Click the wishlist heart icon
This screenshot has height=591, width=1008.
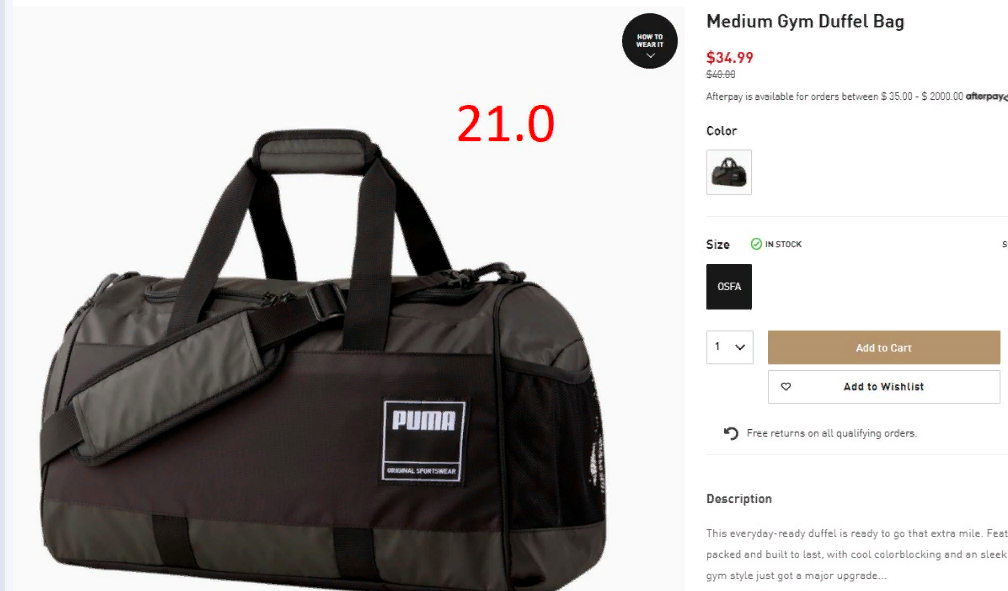786,386
